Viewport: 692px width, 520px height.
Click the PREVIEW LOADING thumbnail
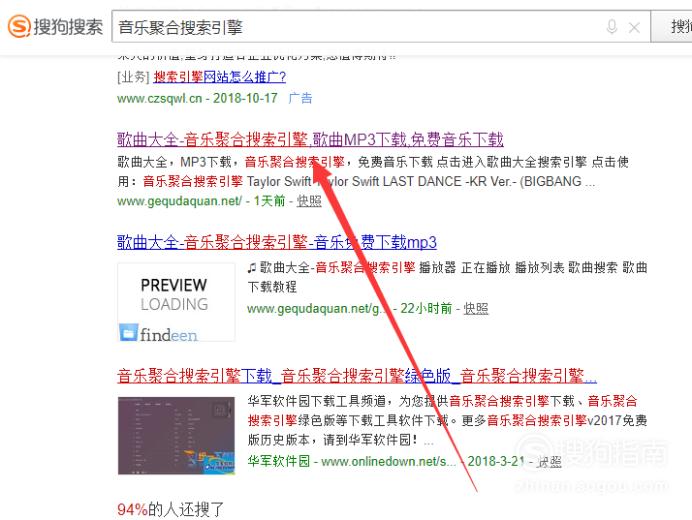[x=176, y=302]
